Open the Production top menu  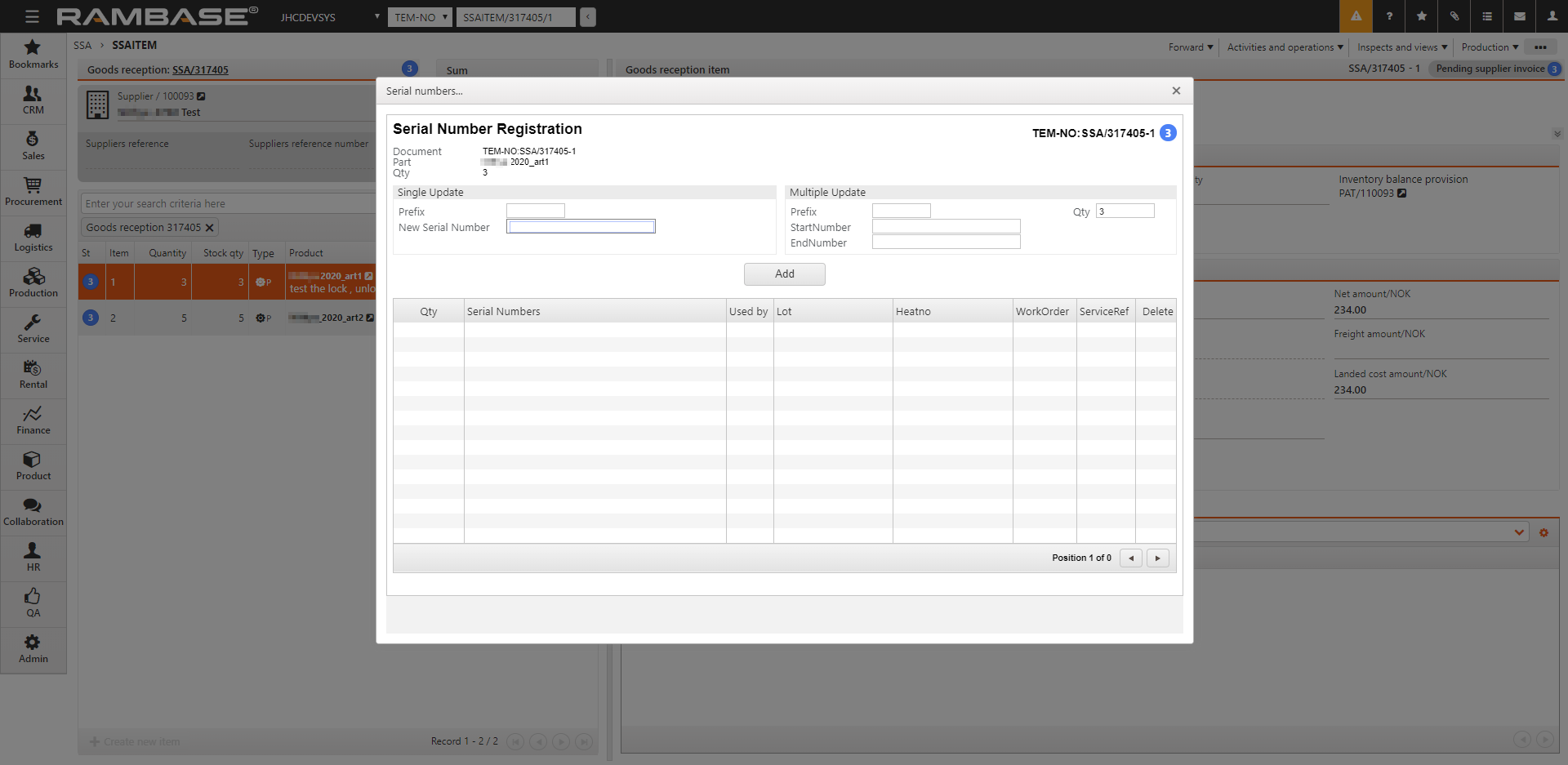[1490, 47]
